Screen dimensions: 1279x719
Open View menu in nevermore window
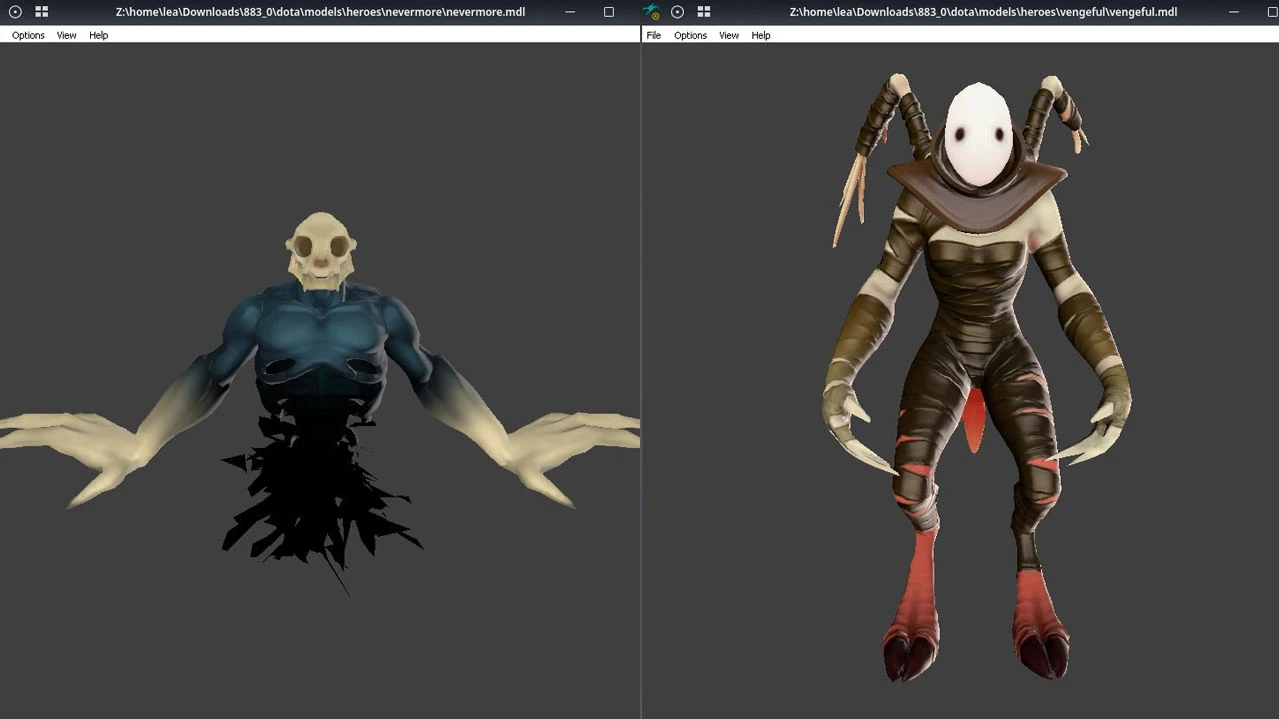click(66, 35)
